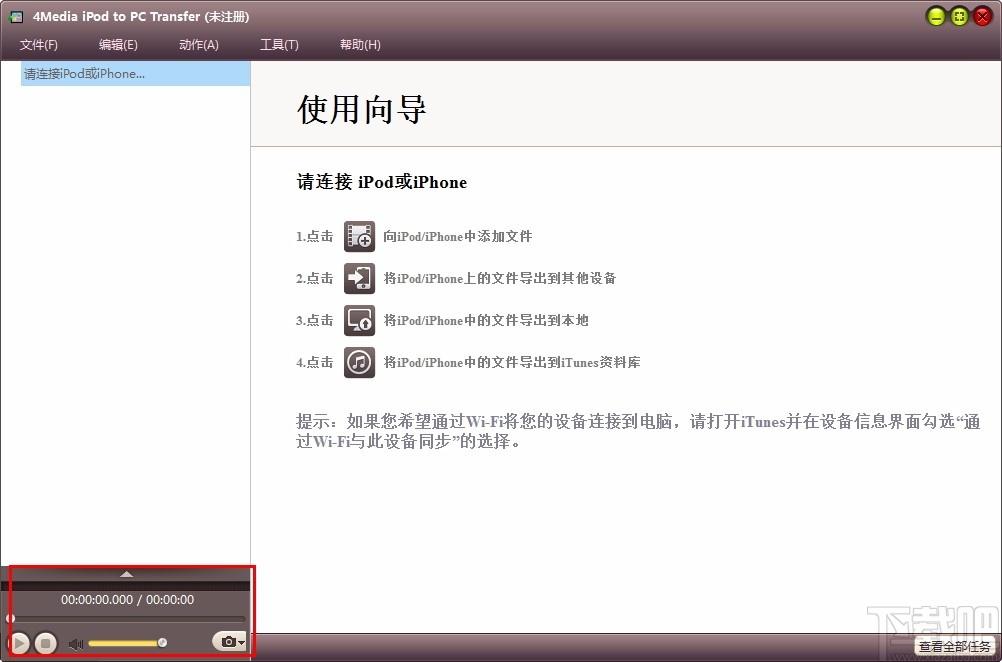Open the 动作(A) menu
Image resolution: width=1002 pixels, height=662 pixels.
point(199,45)
